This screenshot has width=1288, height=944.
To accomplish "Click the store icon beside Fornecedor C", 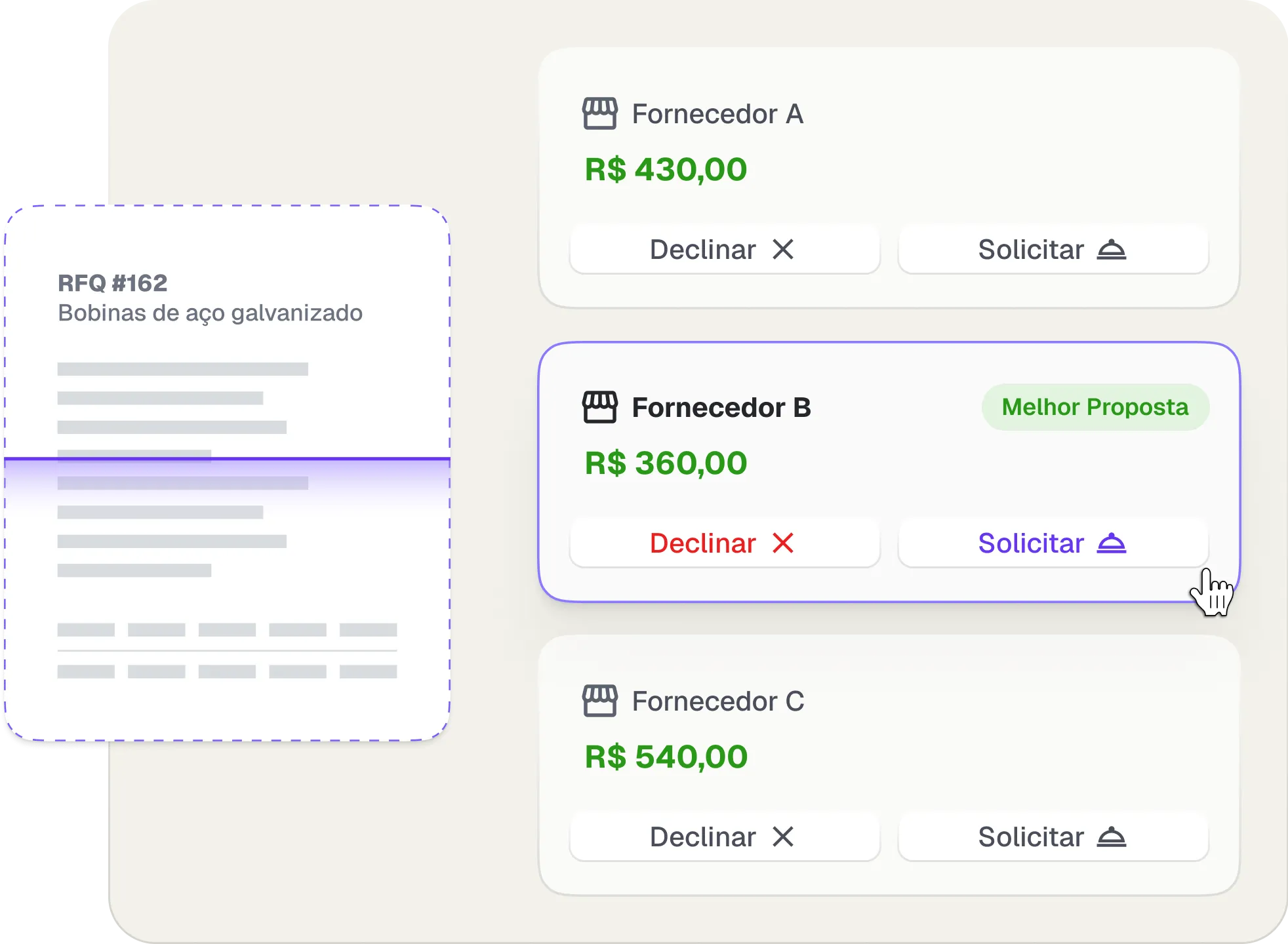I will coord(599,701).
